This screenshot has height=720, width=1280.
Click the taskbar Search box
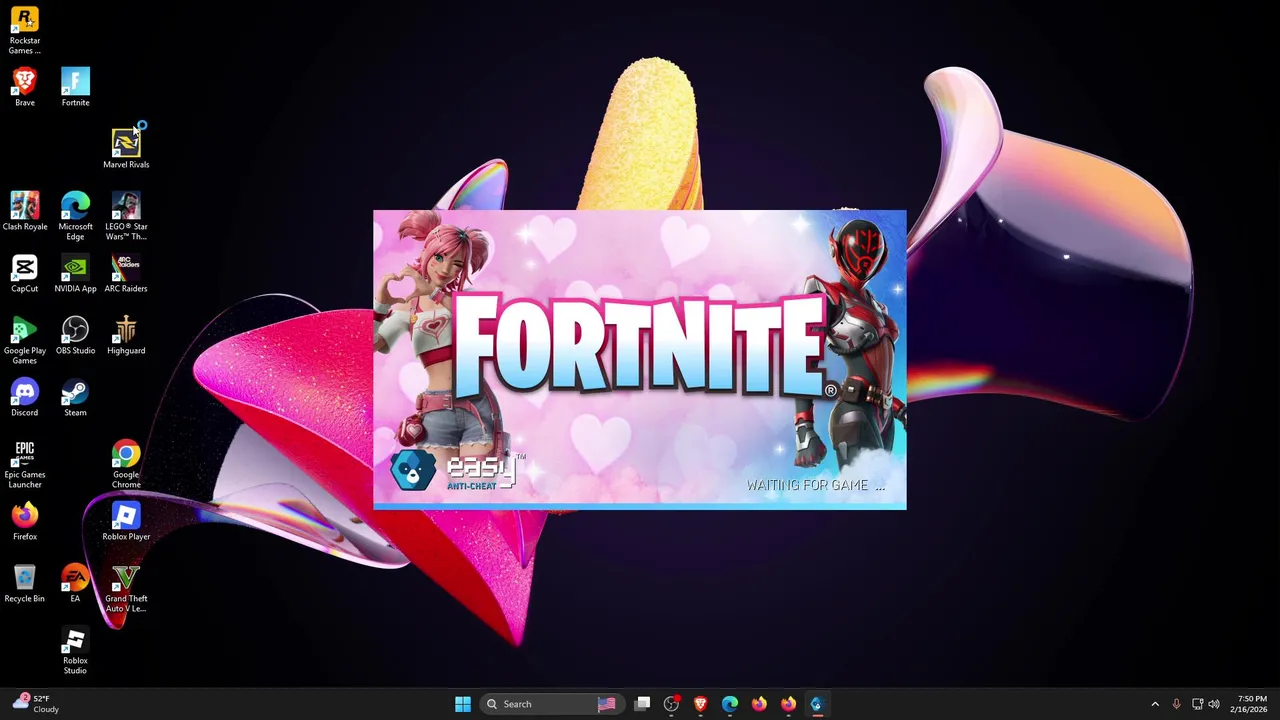pos(552,704)
